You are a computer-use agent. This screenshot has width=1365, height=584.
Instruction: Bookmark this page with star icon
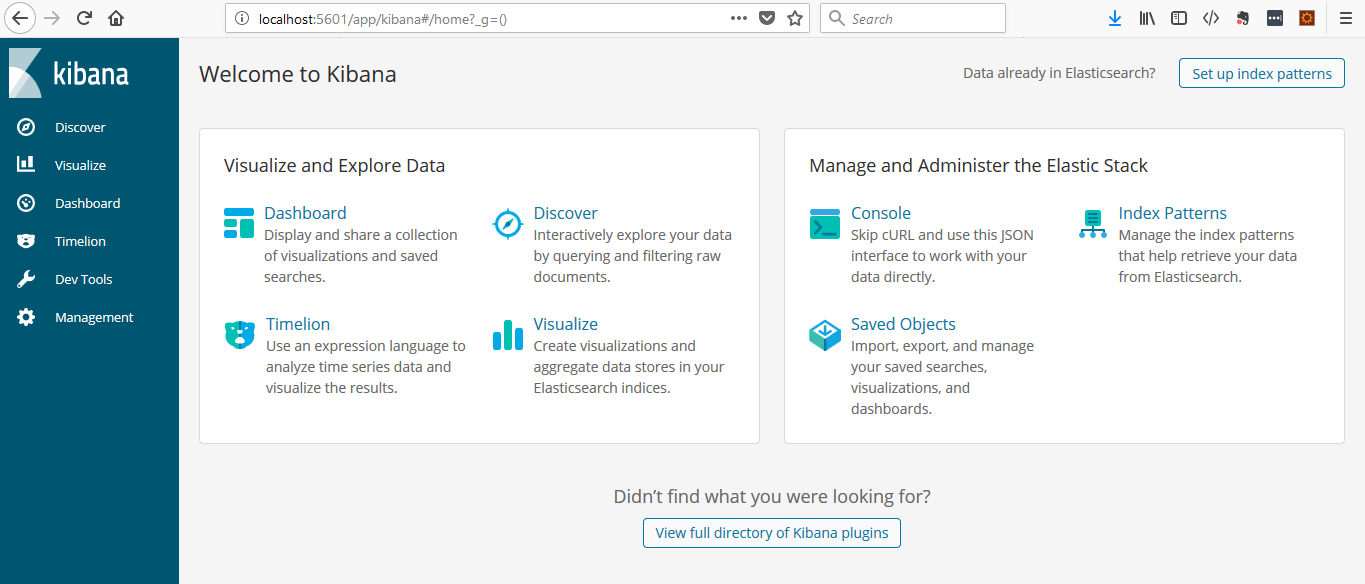tap(795, 18)
